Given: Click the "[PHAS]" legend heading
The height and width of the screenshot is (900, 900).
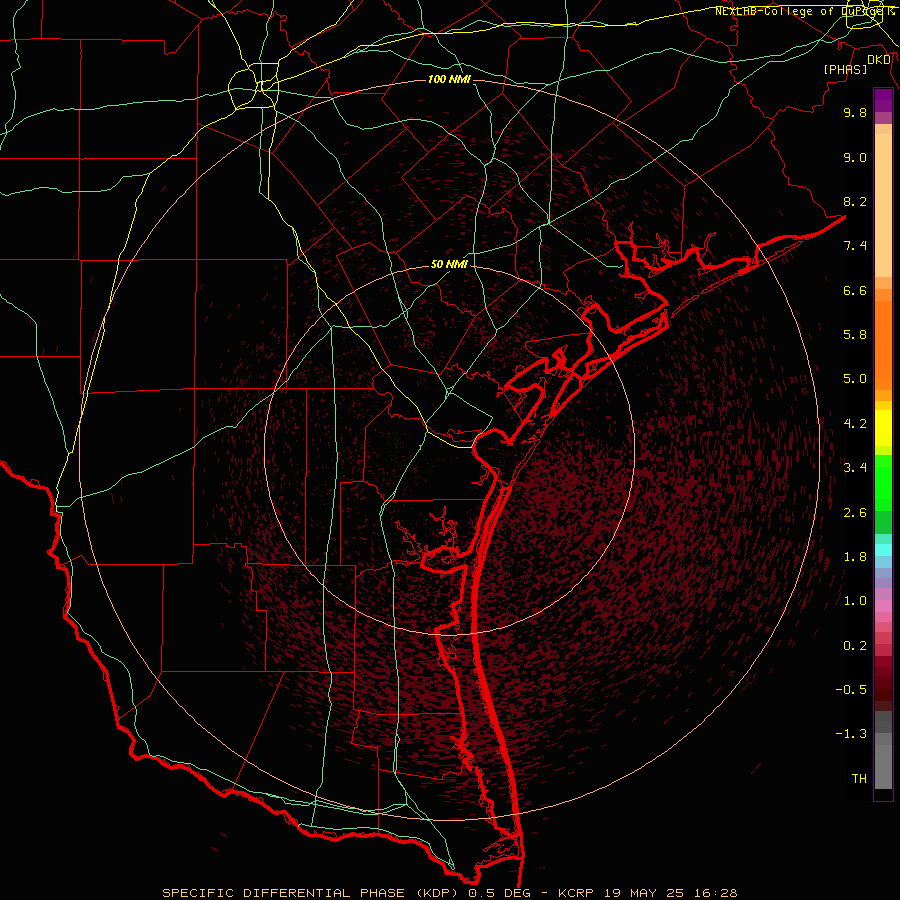Looking at the screenshot, I should pos(845,69).
